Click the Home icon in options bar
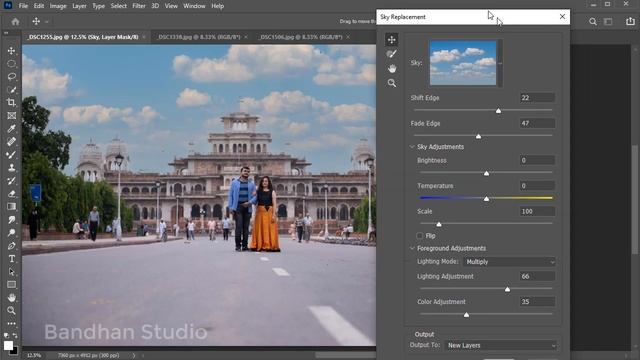This screenshot has height=360, width=640. [16, 22]
